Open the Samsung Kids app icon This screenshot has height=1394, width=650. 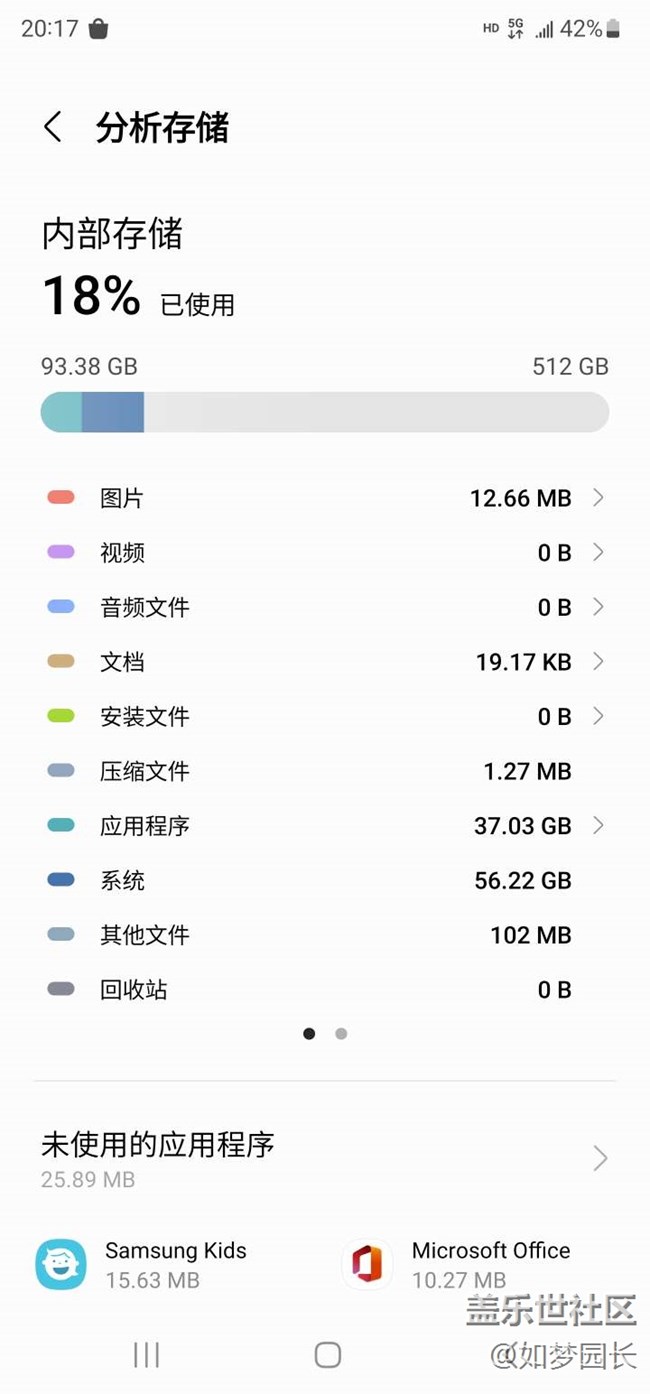(61, 1264)
